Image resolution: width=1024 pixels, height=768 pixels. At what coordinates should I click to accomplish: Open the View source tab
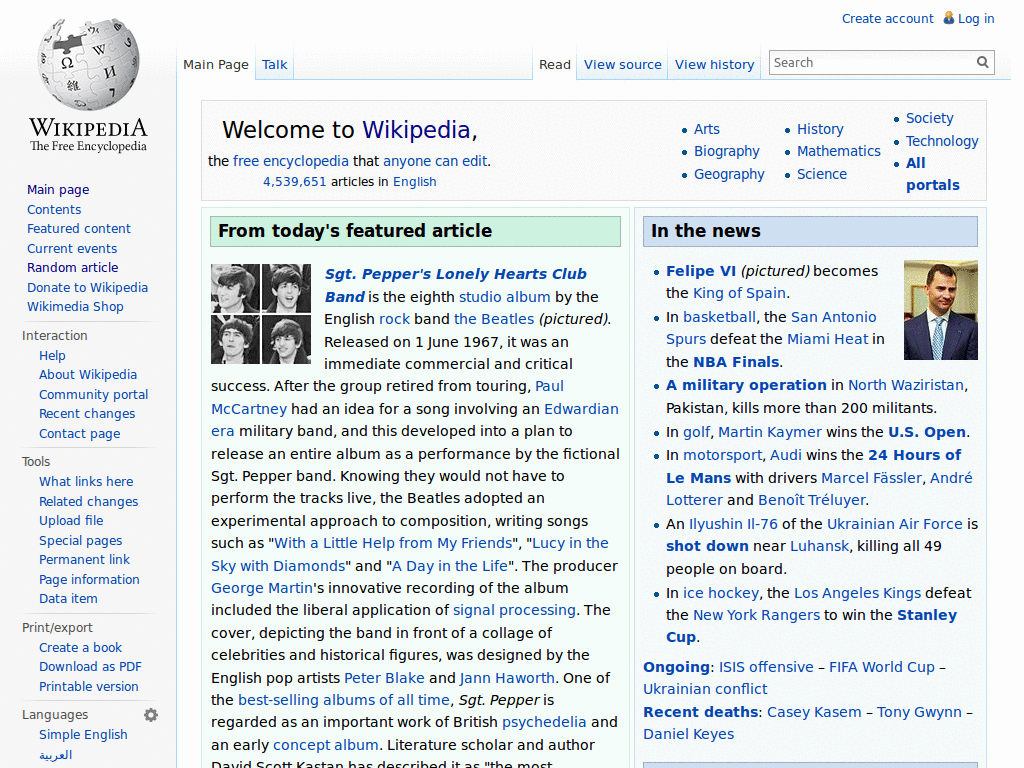click(622, 65)
